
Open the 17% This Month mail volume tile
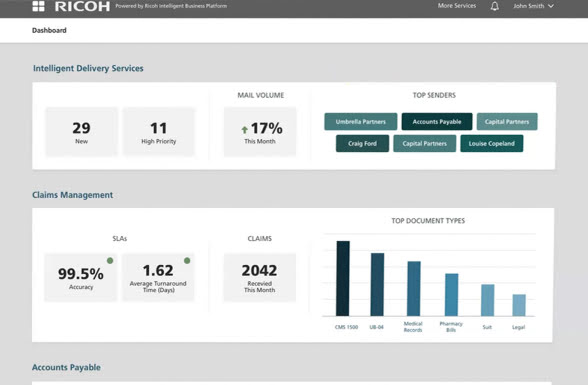[260, 132]
